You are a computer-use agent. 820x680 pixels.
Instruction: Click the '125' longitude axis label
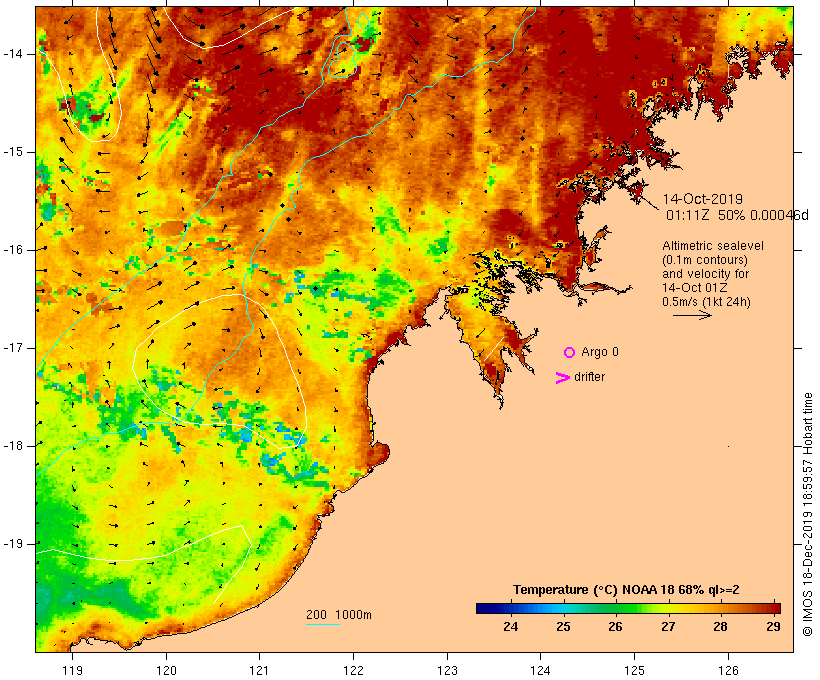point(635,671)
